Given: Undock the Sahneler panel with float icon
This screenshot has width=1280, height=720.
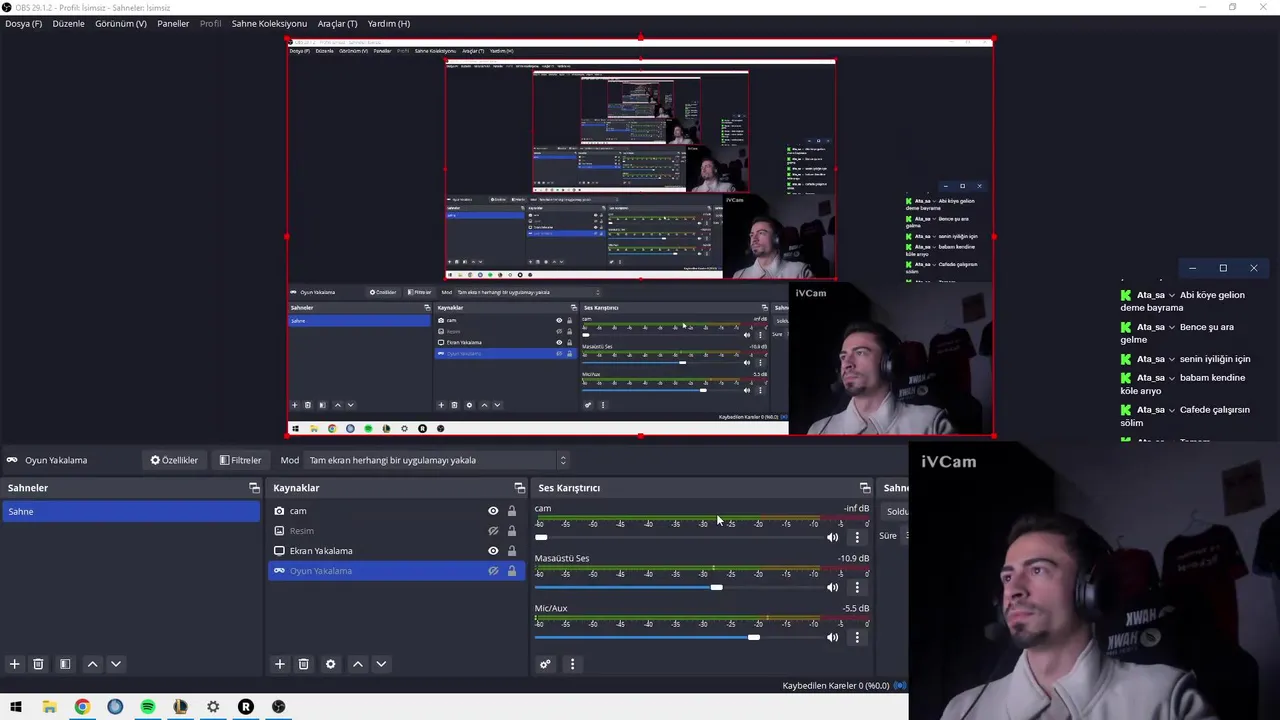Looking at the screenshot, I should tap(254, 488).
